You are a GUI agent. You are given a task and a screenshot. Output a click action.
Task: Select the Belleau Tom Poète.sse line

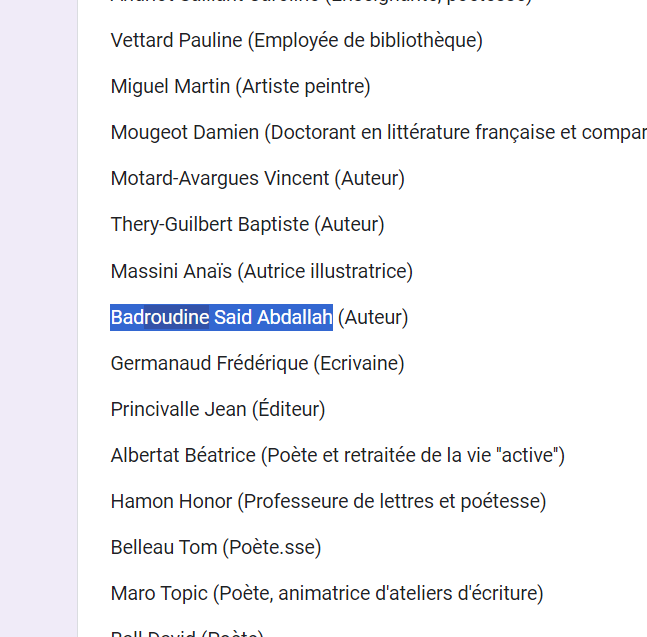pyautogui.click(x=216, y=547)
